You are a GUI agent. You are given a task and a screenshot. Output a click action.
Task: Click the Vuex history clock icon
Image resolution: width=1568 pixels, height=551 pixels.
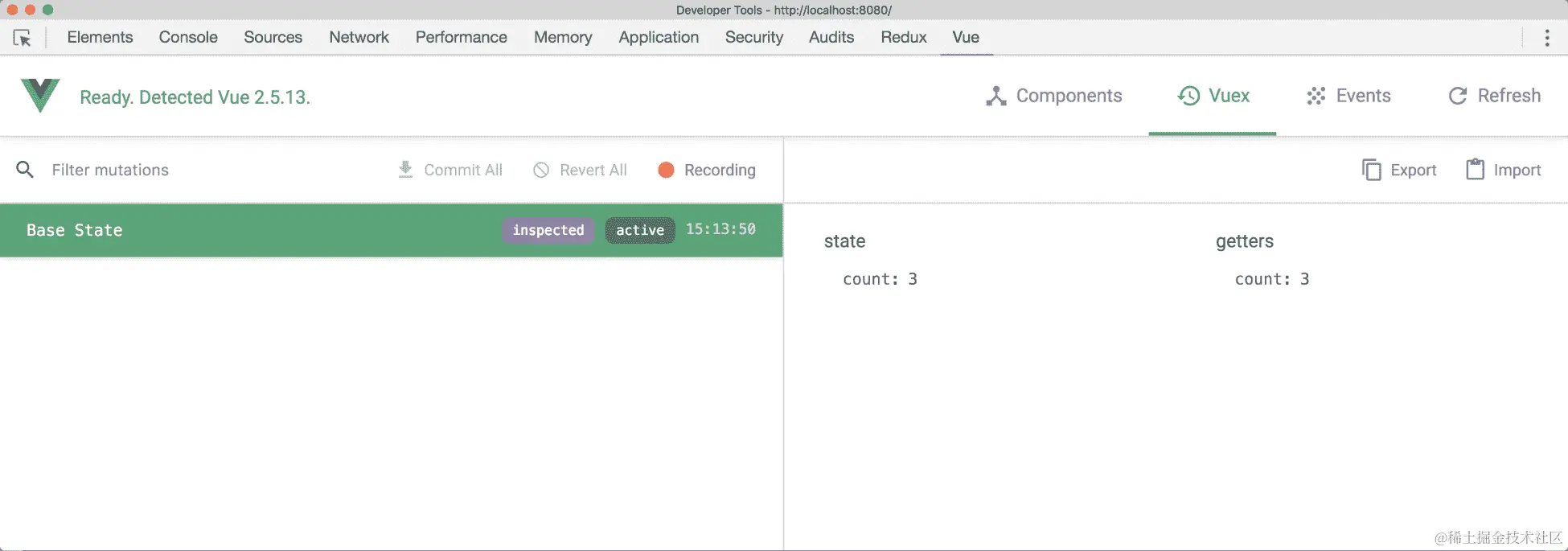coord(1188,96)
